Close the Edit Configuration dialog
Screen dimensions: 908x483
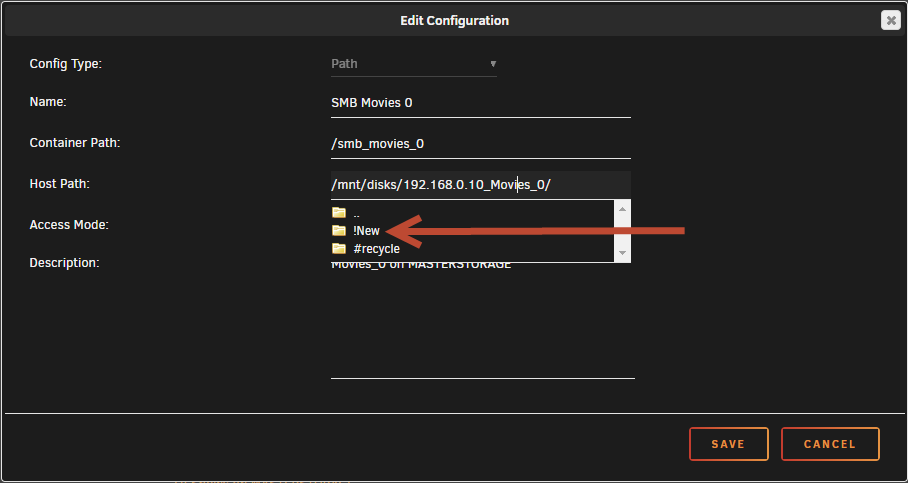tap(891, 20)
